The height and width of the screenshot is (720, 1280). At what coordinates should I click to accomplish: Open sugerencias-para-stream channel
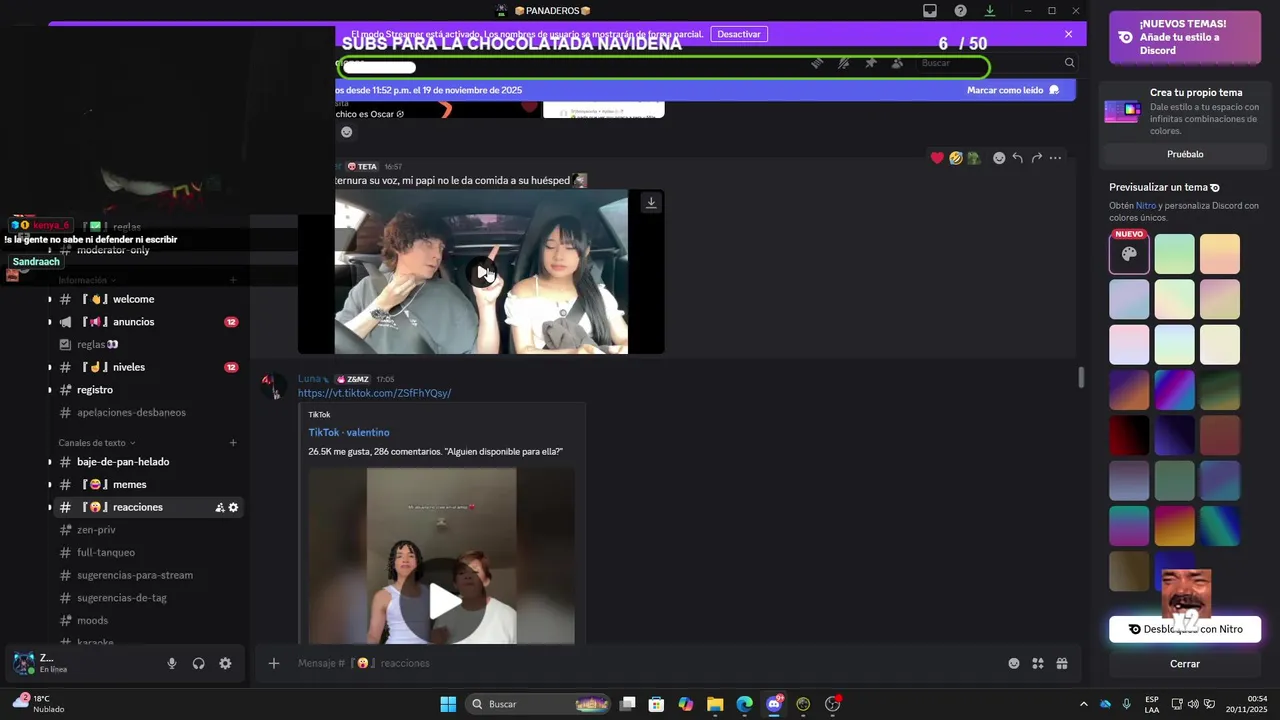pyautogui.click(x=147, y=575)
